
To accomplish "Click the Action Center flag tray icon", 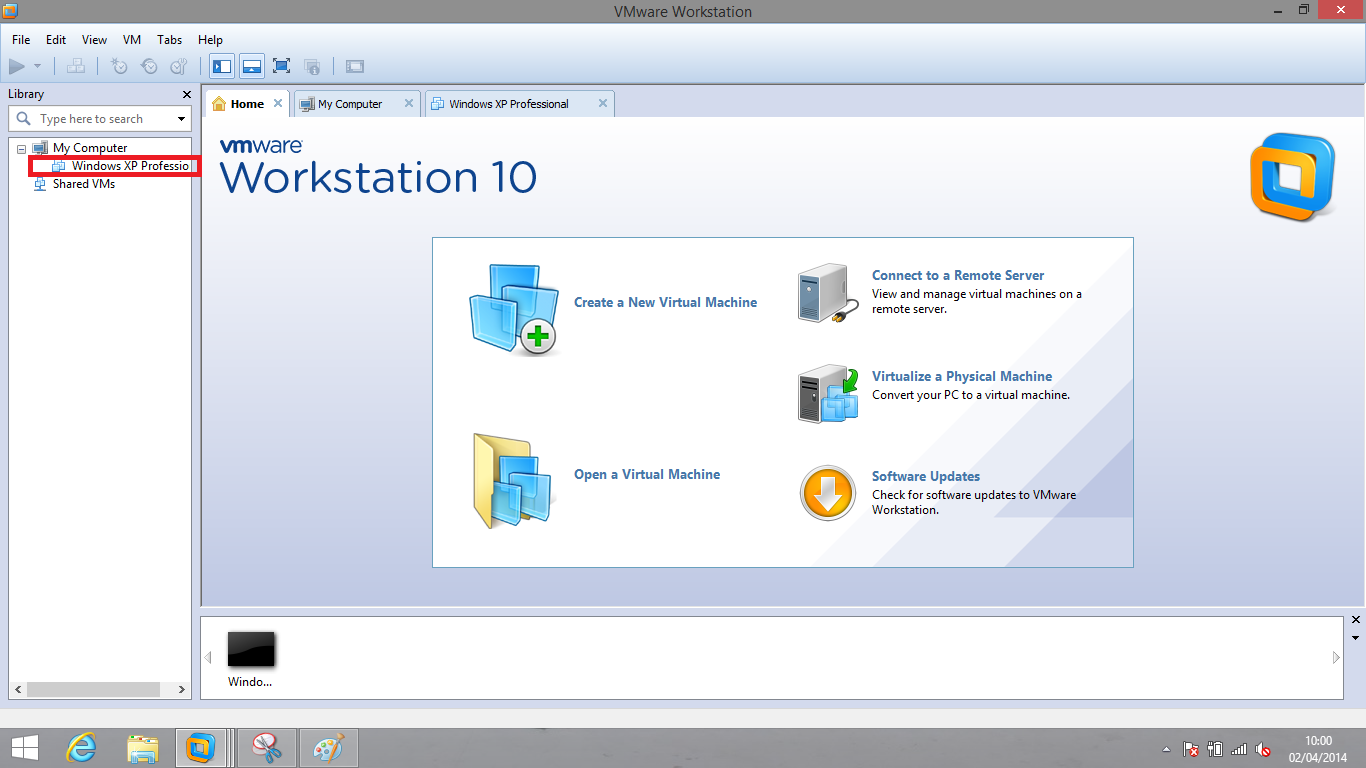I will 1191,749.
